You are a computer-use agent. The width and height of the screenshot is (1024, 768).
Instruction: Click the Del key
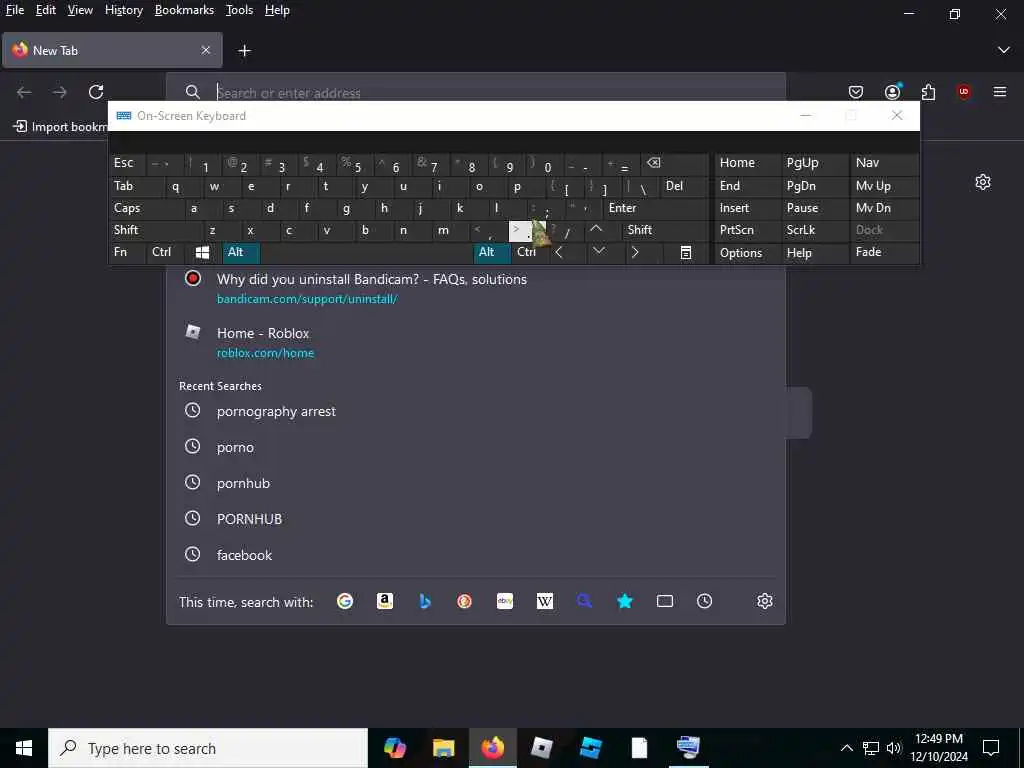[x=684, y=186]
